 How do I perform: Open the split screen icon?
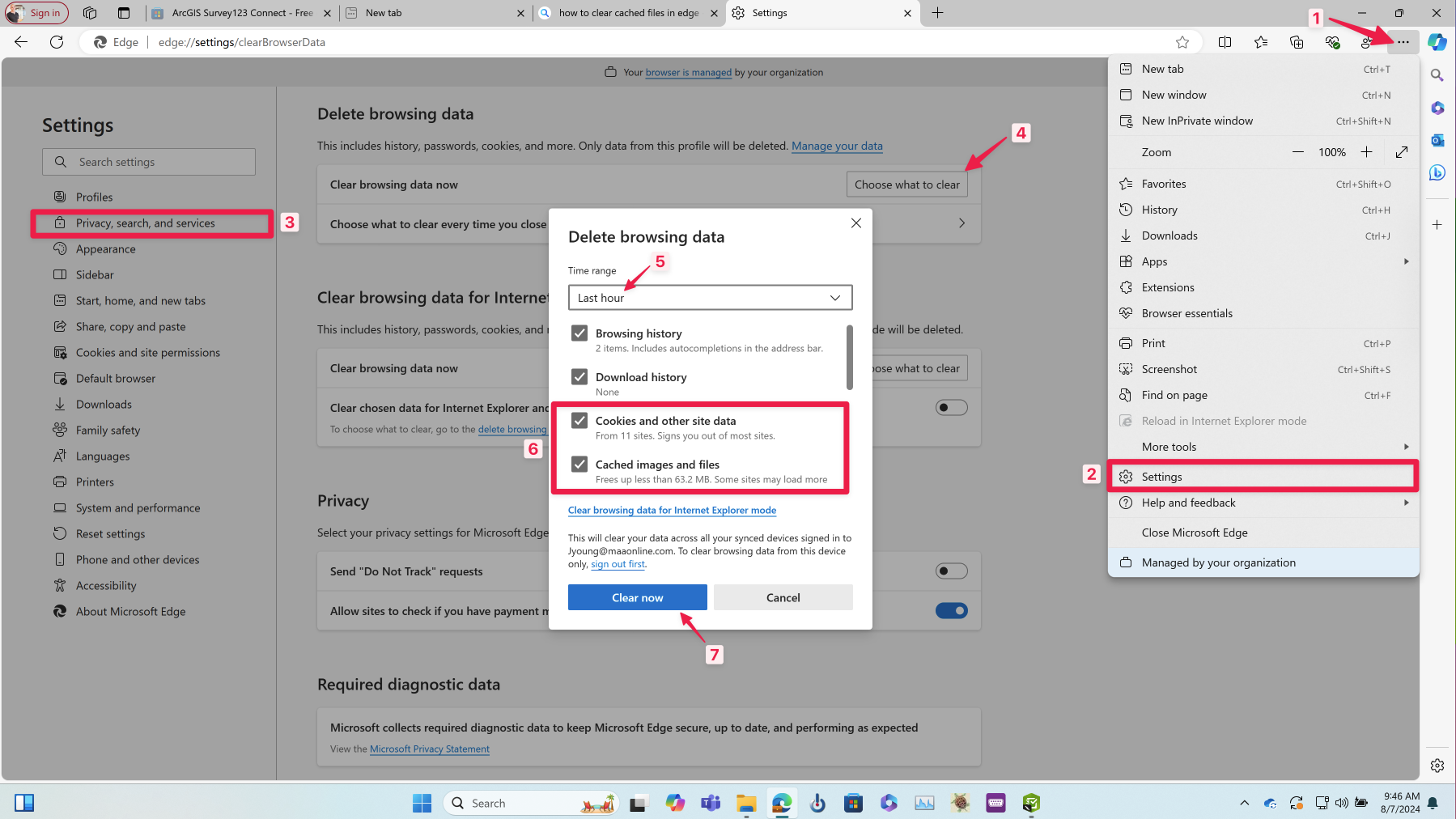pos(1225,42)
